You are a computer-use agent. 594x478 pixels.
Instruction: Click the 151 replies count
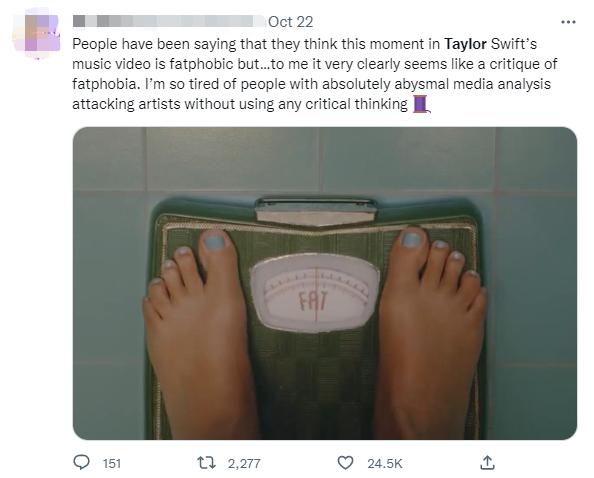point(112,463)
